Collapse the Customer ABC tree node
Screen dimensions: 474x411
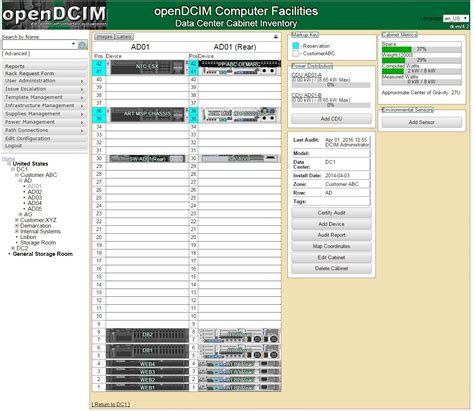tap(17, 175)
